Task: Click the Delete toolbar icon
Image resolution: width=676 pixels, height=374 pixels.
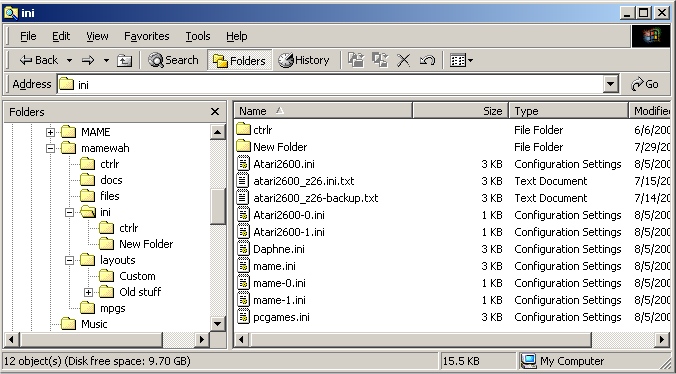Action: click(x=404, y=60)
